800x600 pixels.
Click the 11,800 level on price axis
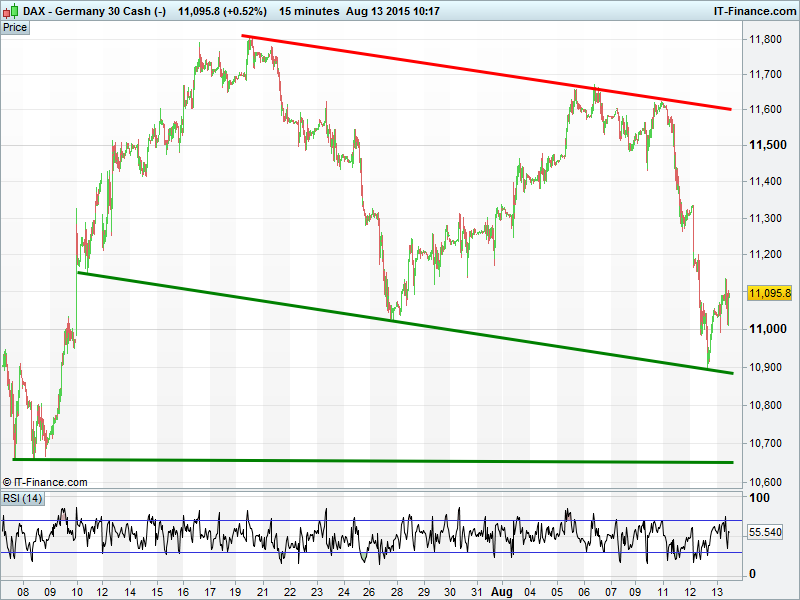[767, 39]
